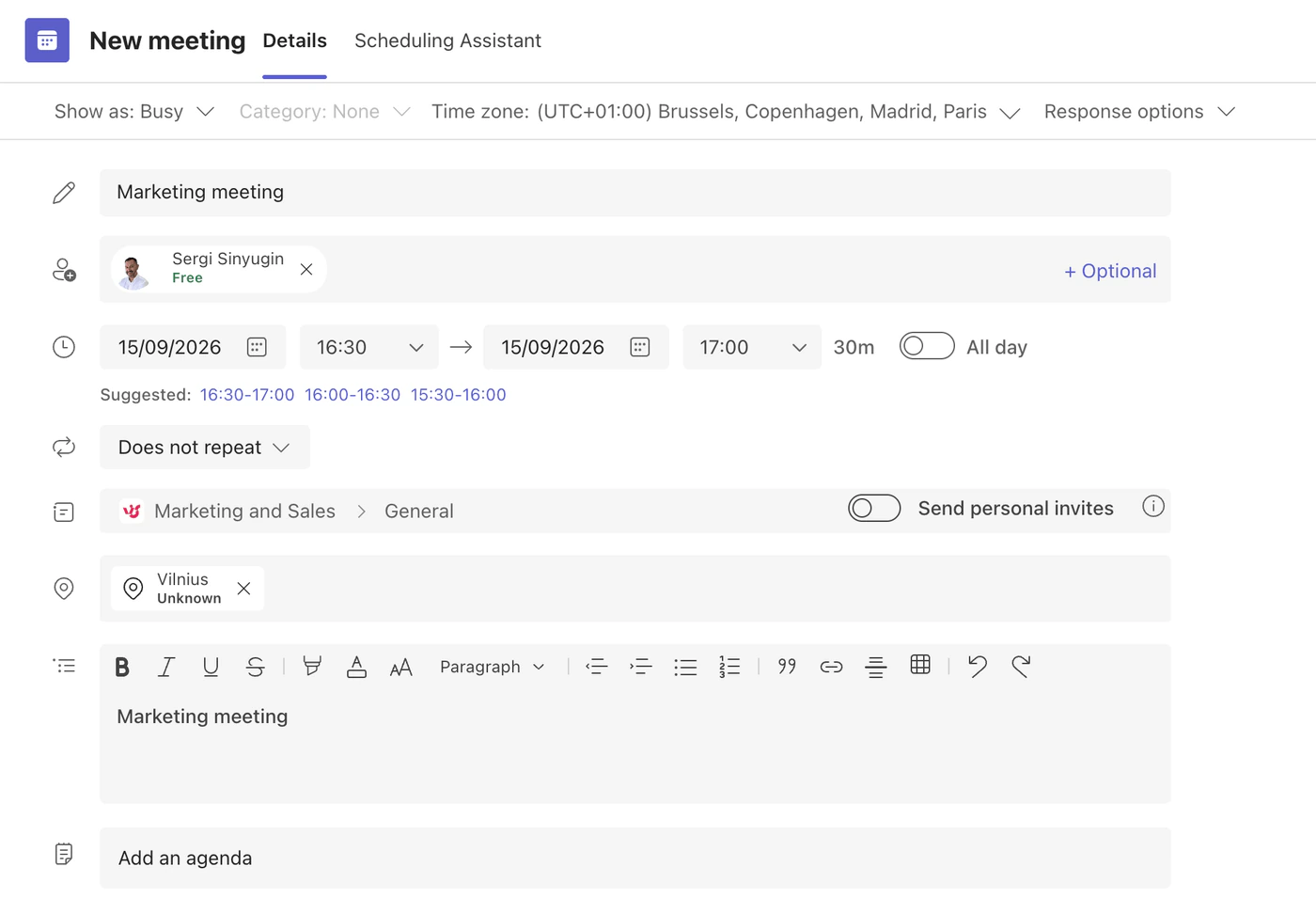This screenshot has height=898, width=1316.
Task: Apply Italic formatting
Action: [x=166, y=667]
